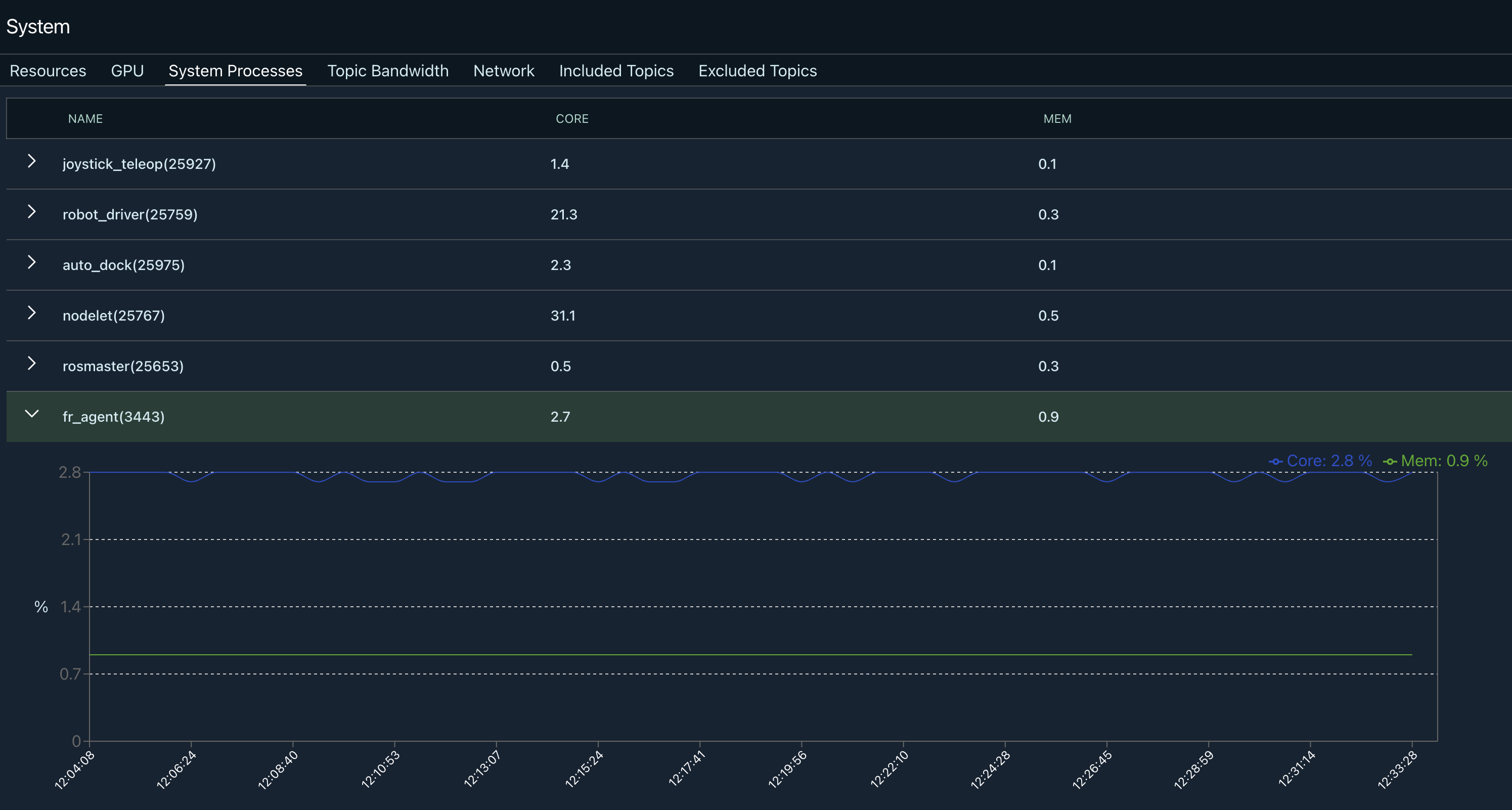Image resolution: width=1512 pixels, height=810 pixels.
Task: Click the 12:33:28 time axis label
Action: click(1398, 770)
